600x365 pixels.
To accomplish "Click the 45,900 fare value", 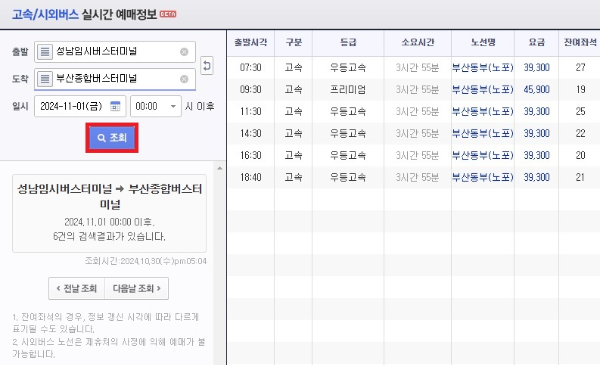I will (x=536, y=90).
